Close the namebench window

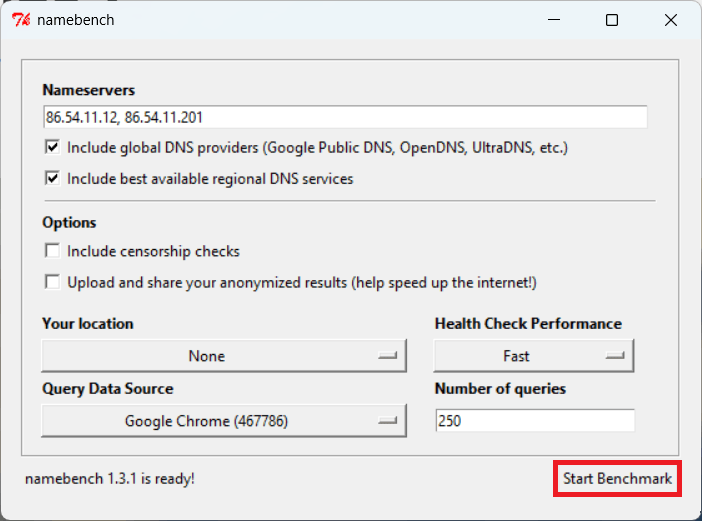tap(671, 20)
